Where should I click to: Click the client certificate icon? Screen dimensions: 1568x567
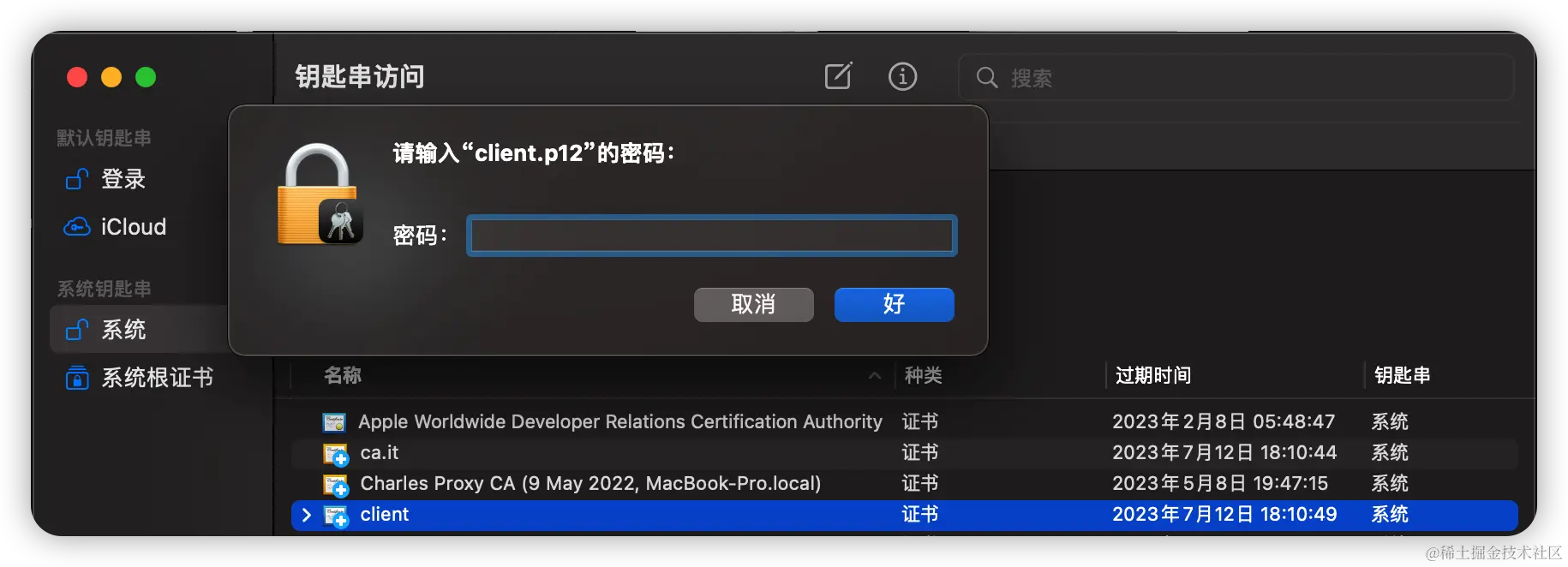(x=335, y=516)
